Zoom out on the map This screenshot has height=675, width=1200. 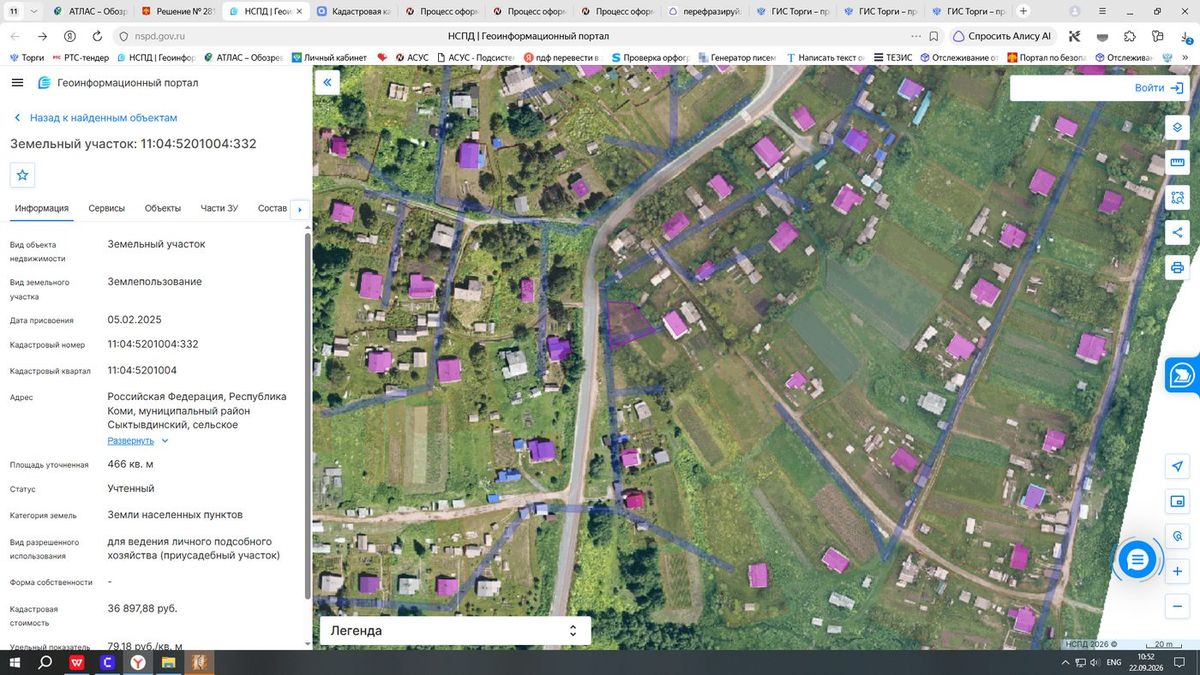[x=1177, y=605]
